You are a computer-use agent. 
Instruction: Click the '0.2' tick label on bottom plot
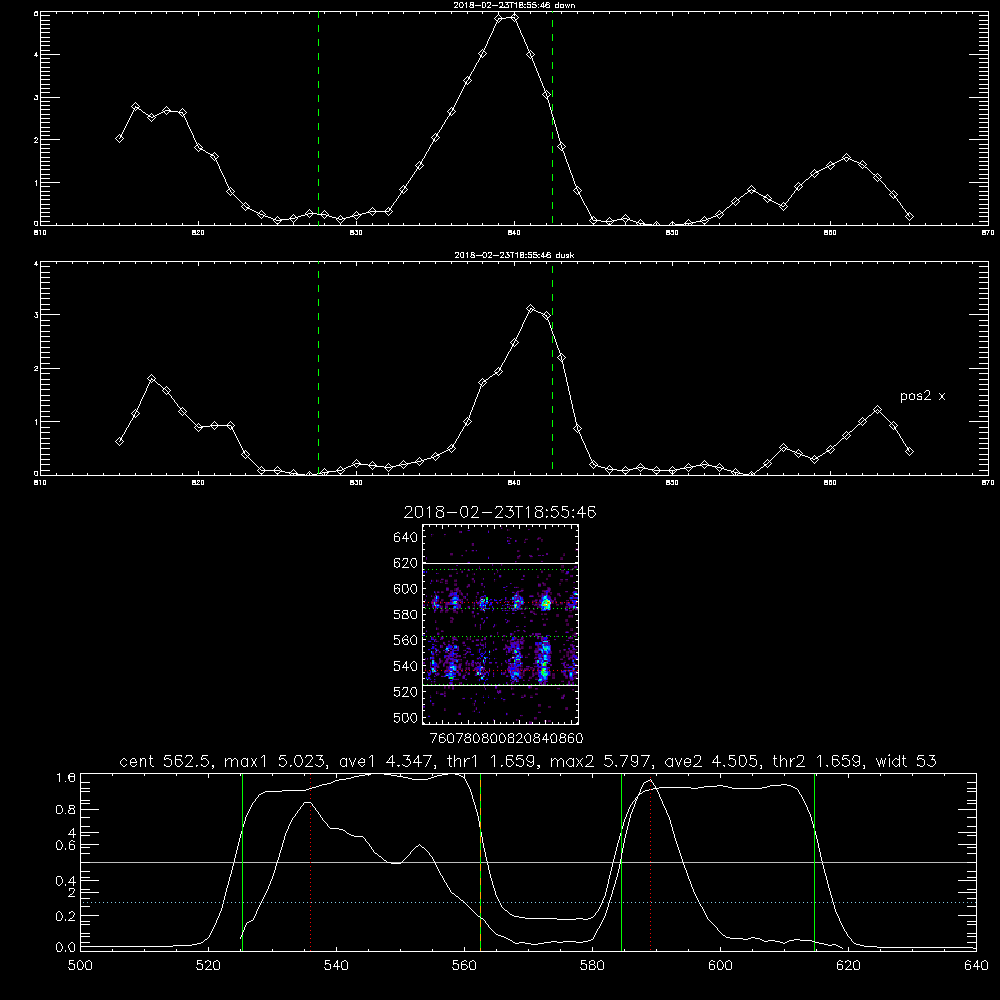click(x=66, y=916)
